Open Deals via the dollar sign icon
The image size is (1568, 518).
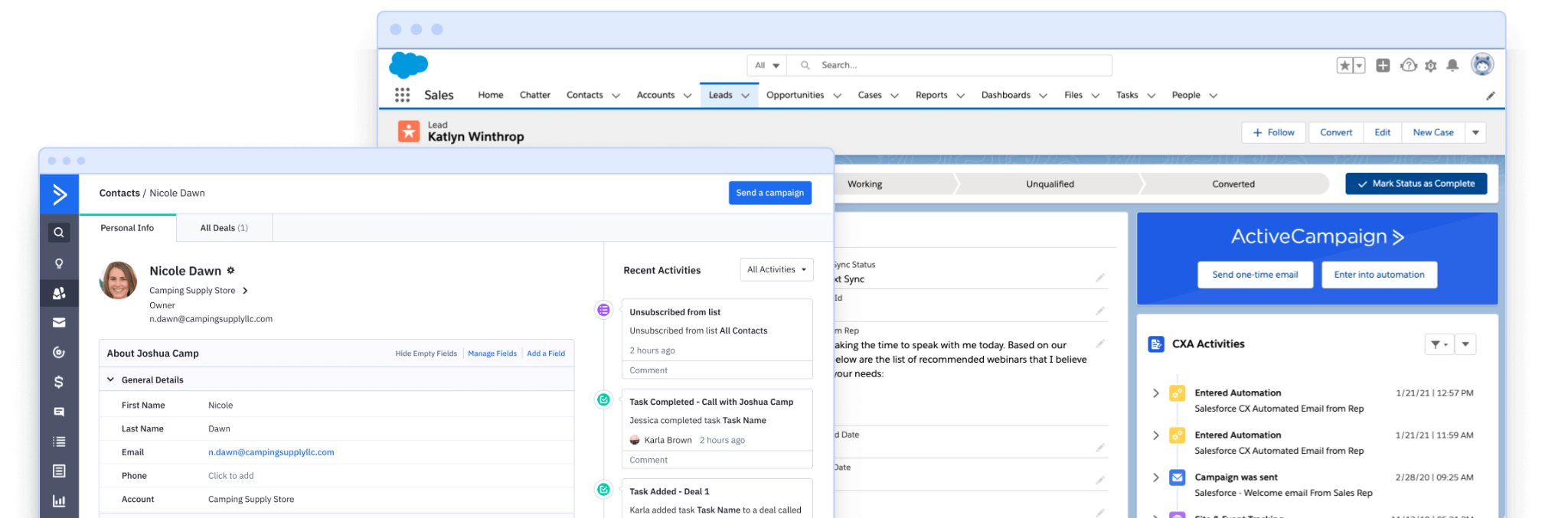(59, 382)
